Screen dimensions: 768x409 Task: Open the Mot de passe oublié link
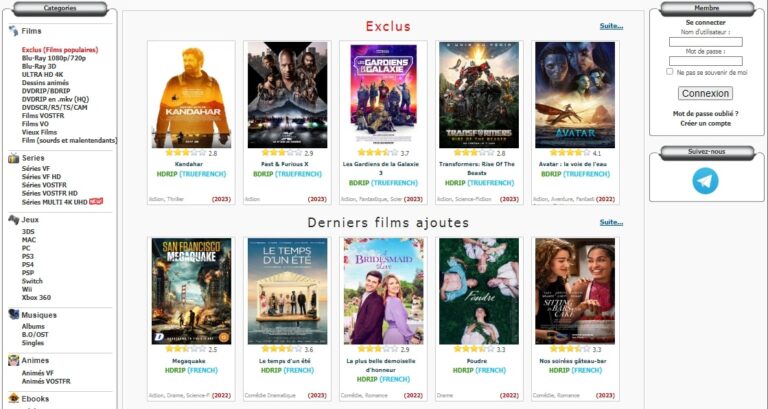pos(705,114)
